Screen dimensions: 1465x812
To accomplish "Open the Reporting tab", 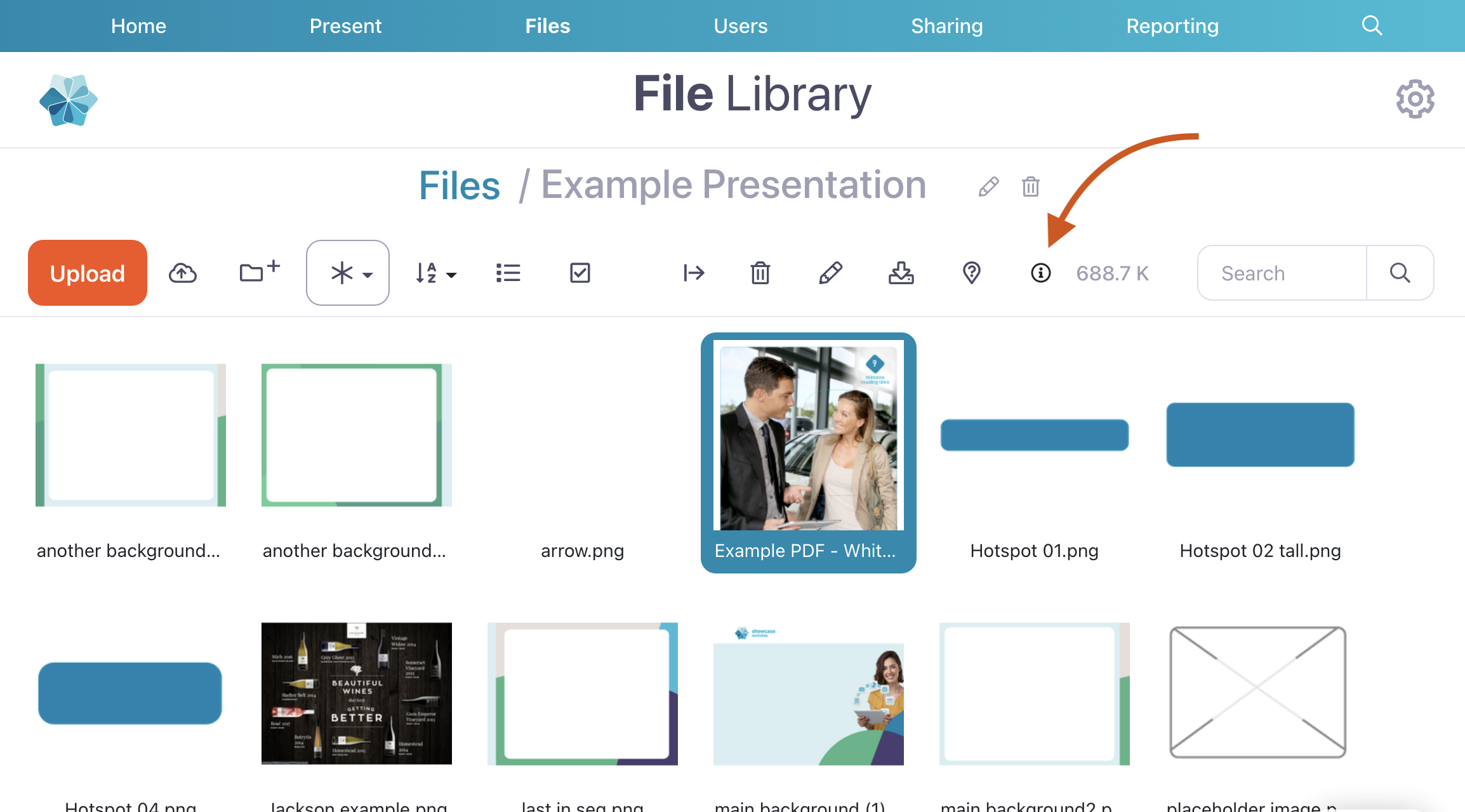I will pyautogui.click(x=1172, y=26).
